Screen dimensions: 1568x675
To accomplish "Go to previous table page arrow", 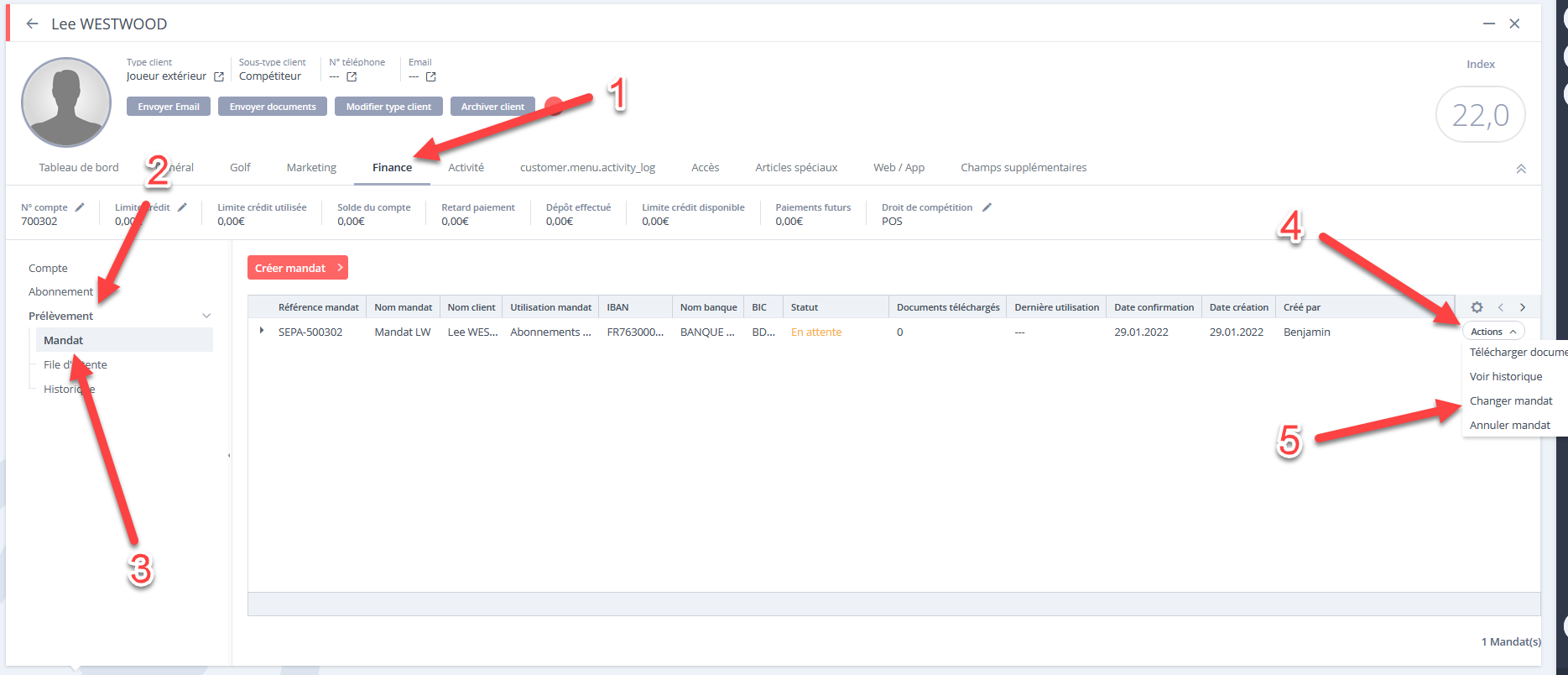I will (1501, 307).
